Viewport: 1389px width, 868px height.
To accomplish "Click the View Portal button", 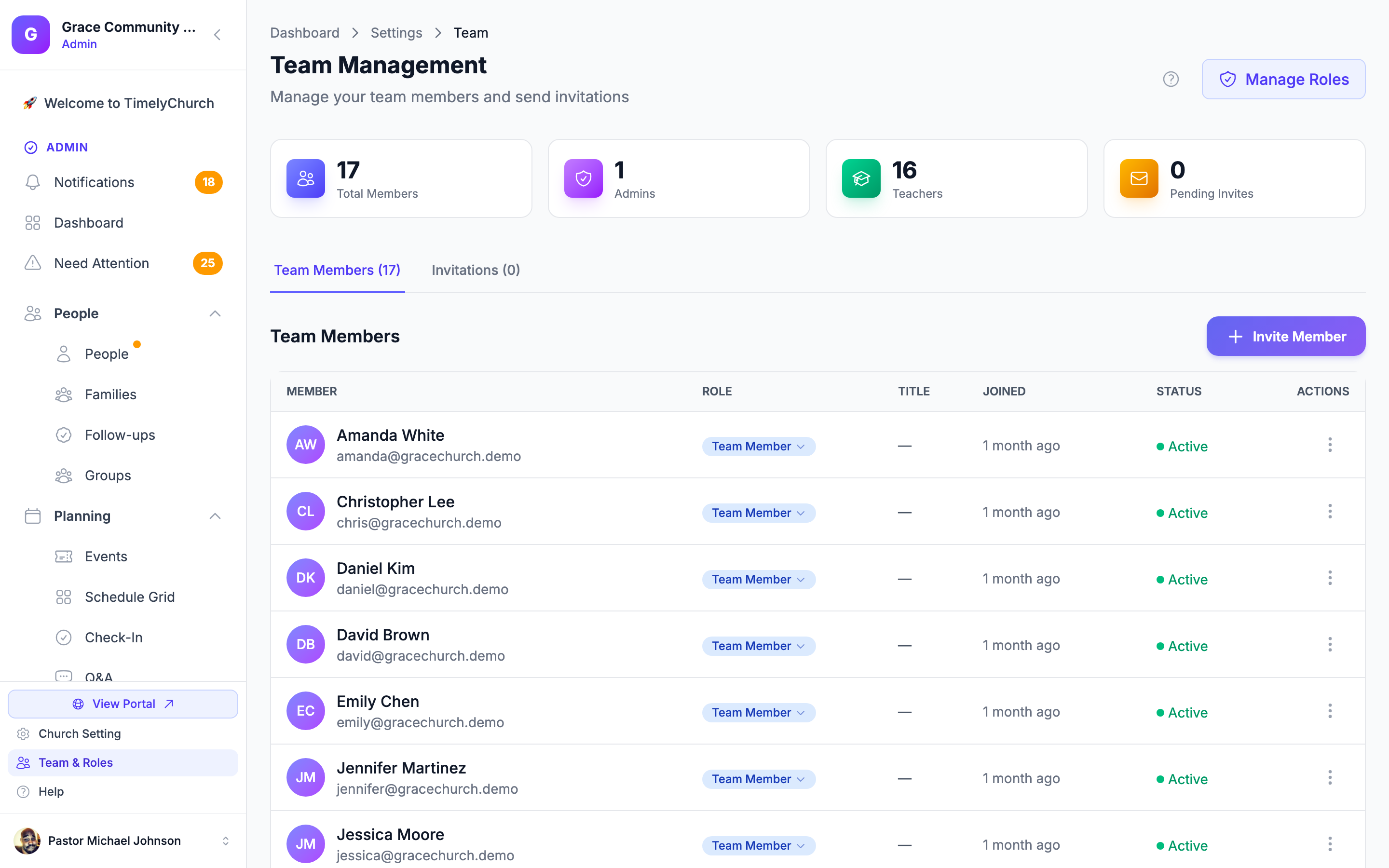I will click(x=123, y=704).
